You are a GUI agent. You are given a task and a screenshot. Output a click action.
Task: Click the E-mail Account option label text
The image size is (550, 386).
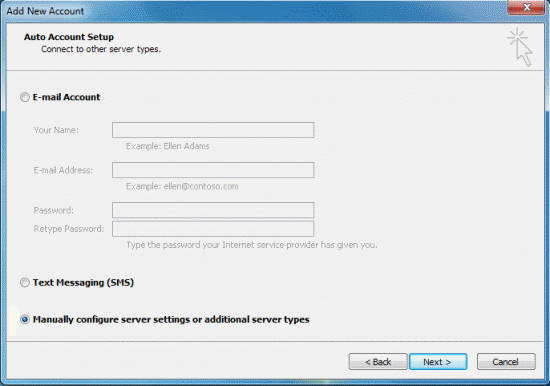click(66, 97)
